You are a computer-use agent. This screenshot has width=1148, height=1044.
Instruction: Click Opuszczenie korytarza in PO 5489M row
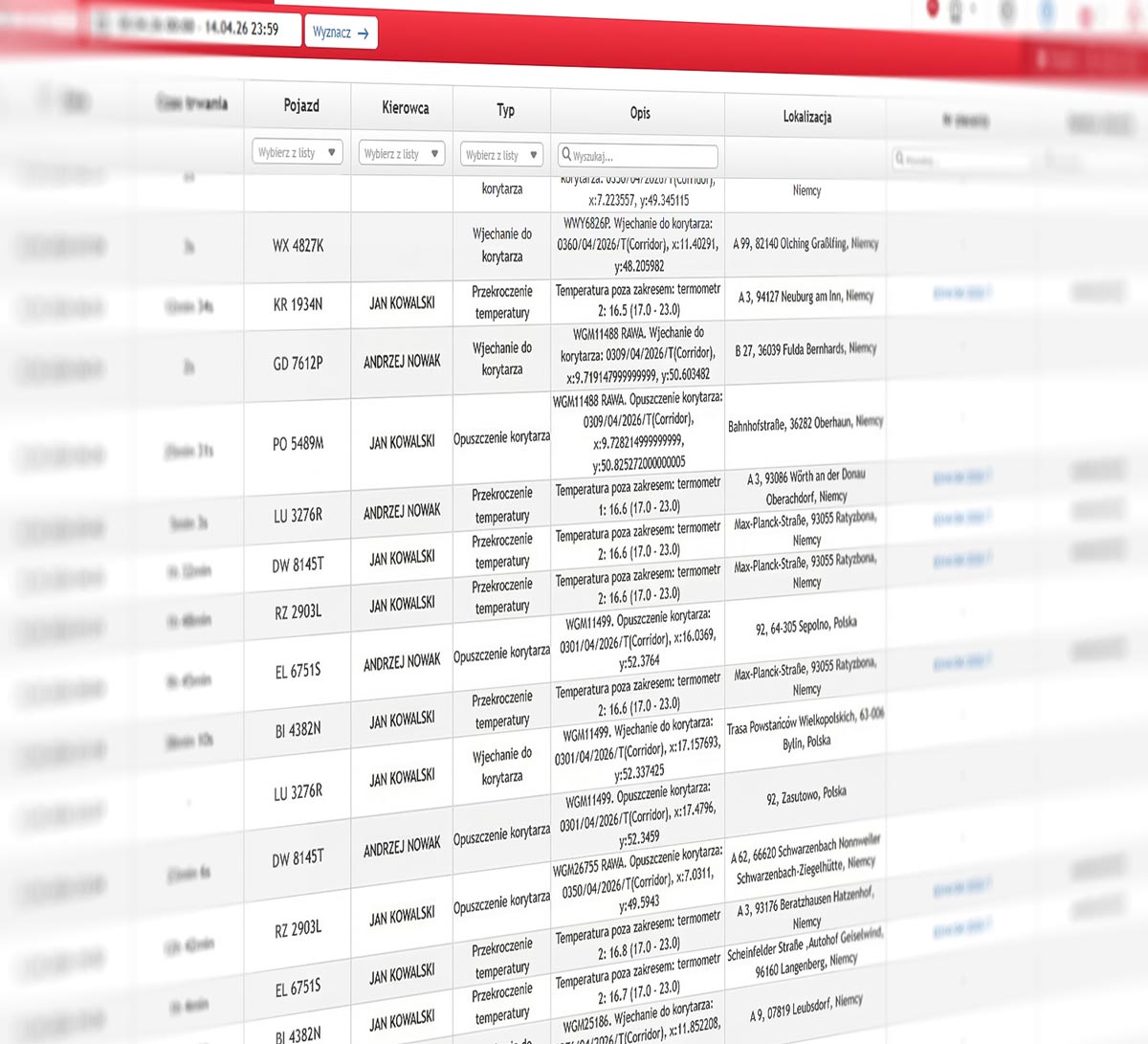502,438
